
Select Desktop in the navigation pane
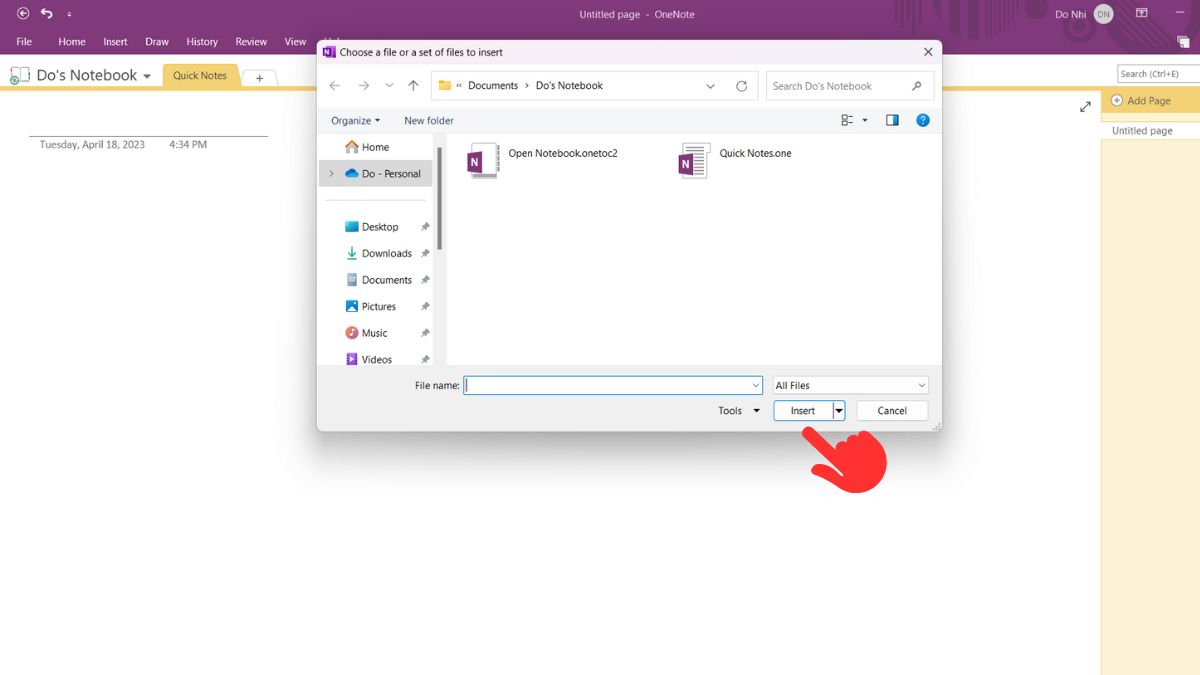(x=380, y=227)
